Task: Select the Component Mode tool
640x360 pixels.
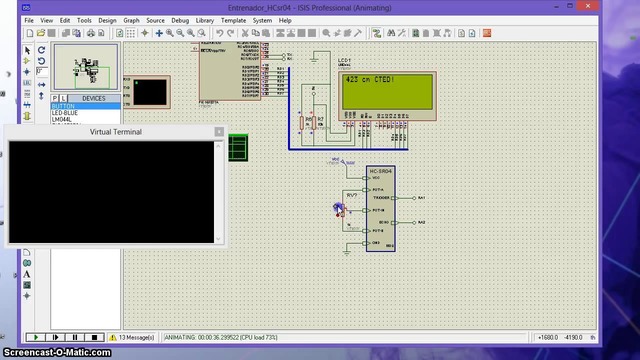Action: (x=27, y=61)
